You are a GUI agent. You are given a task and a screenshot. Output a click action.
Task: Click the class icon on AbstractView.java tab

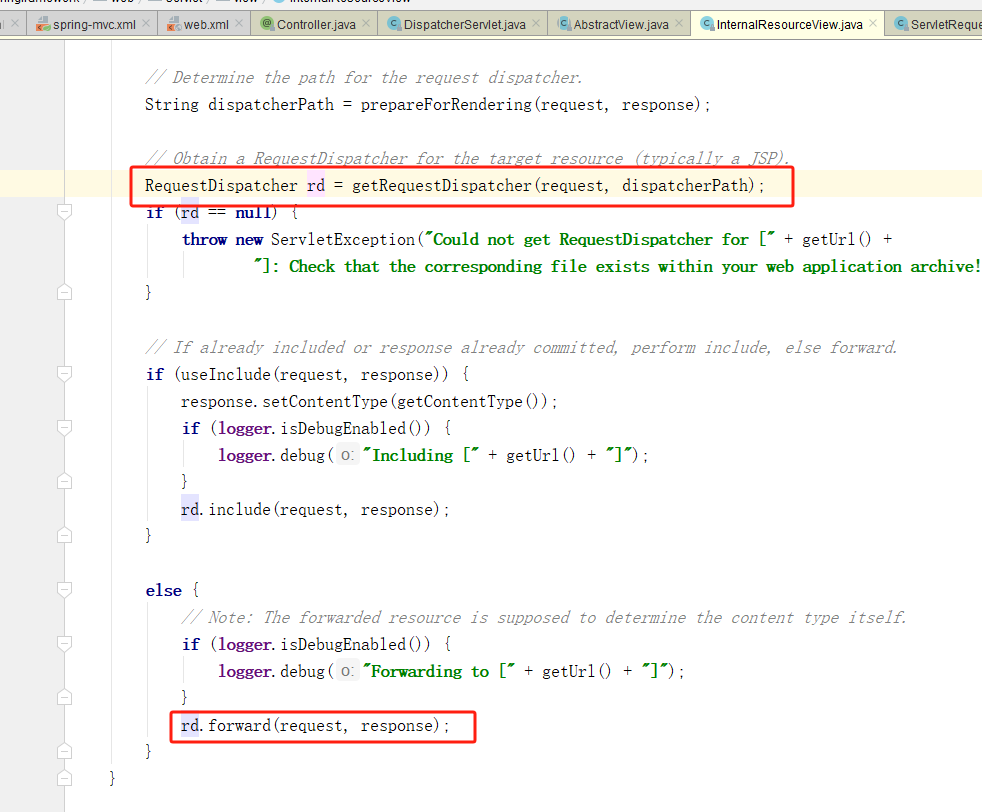564,24
